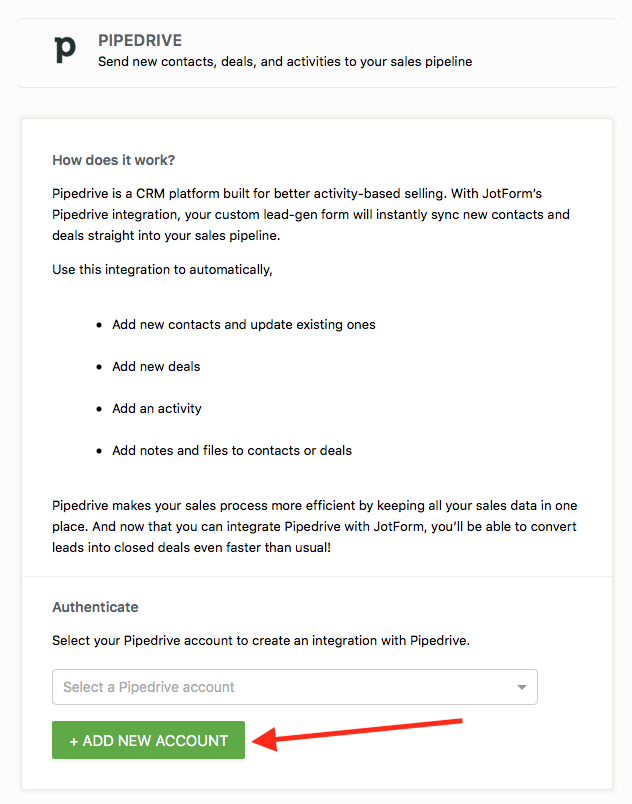Click the Authenticate section heading

[95, 607]
